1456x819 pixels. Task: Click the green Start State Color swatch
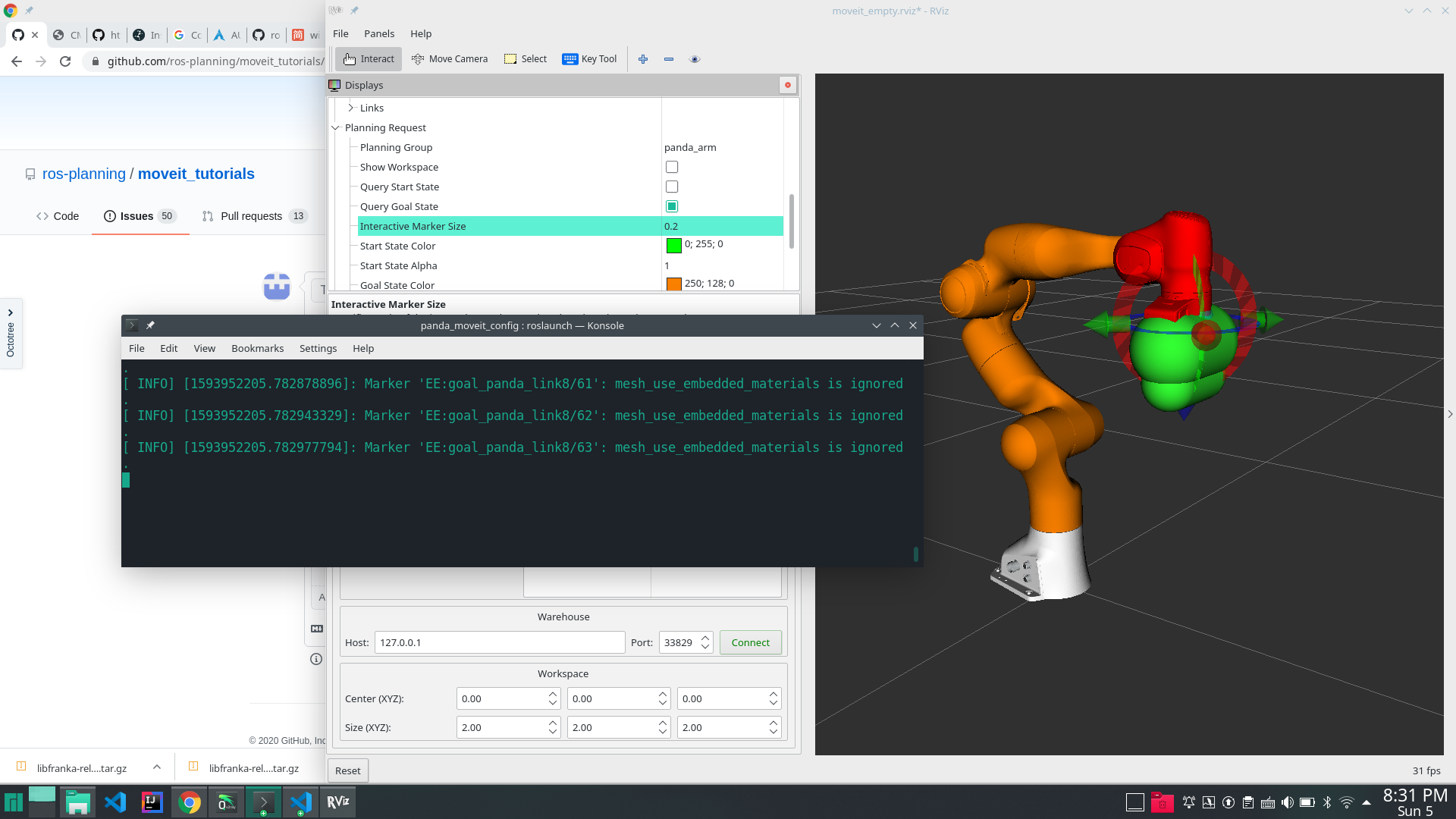pyautogui.click(x=673, y=246)
